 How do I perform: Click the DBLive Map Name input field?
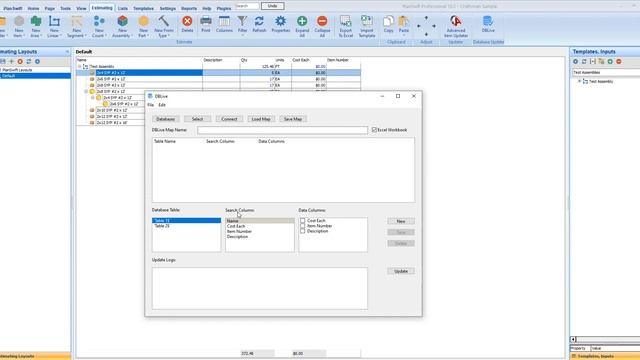[x=282, y=130]
